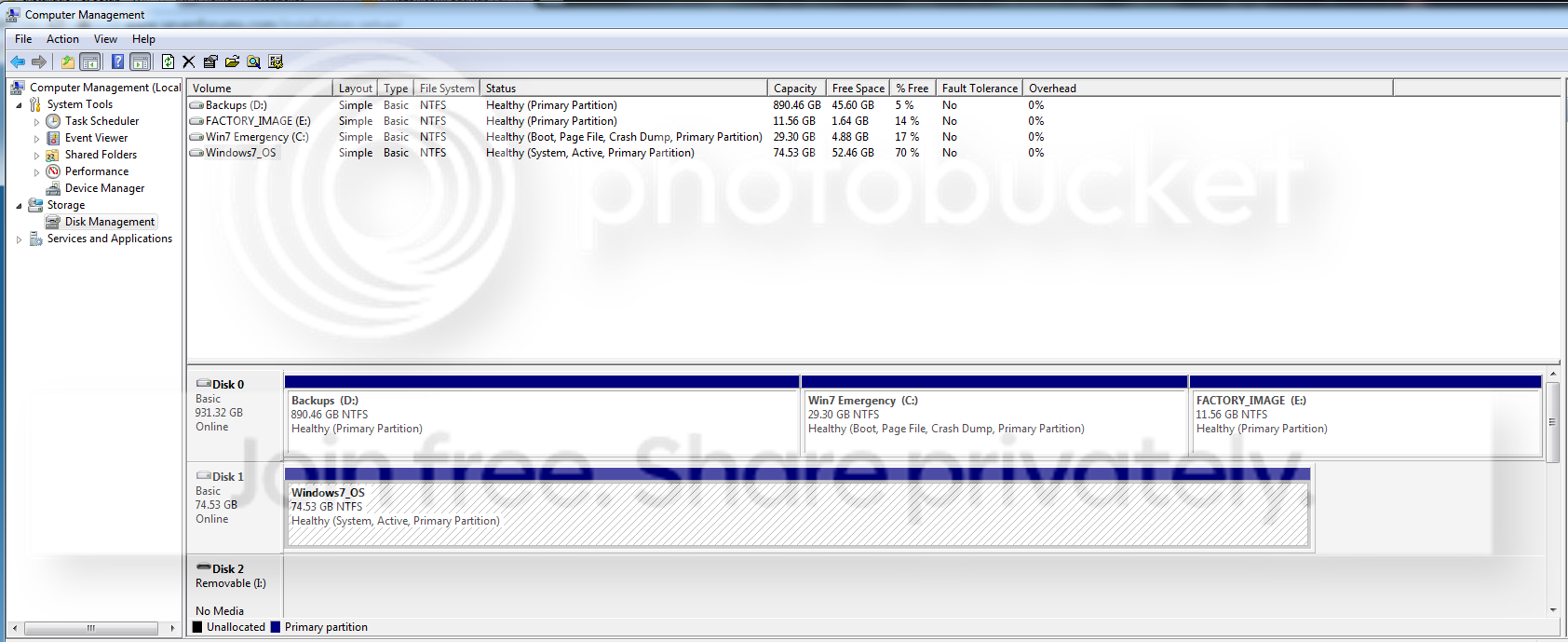Viewport: 1568px width, 642px height.
Task: Select the Event Viewer icon in tree
Action: (53, 138)
